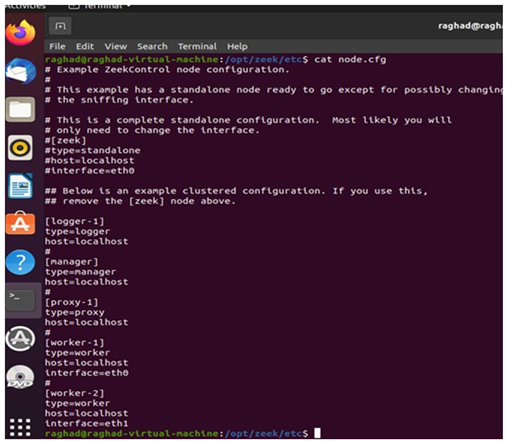Open the Edit menu
The image size is (505, 442).
point(85,46)
